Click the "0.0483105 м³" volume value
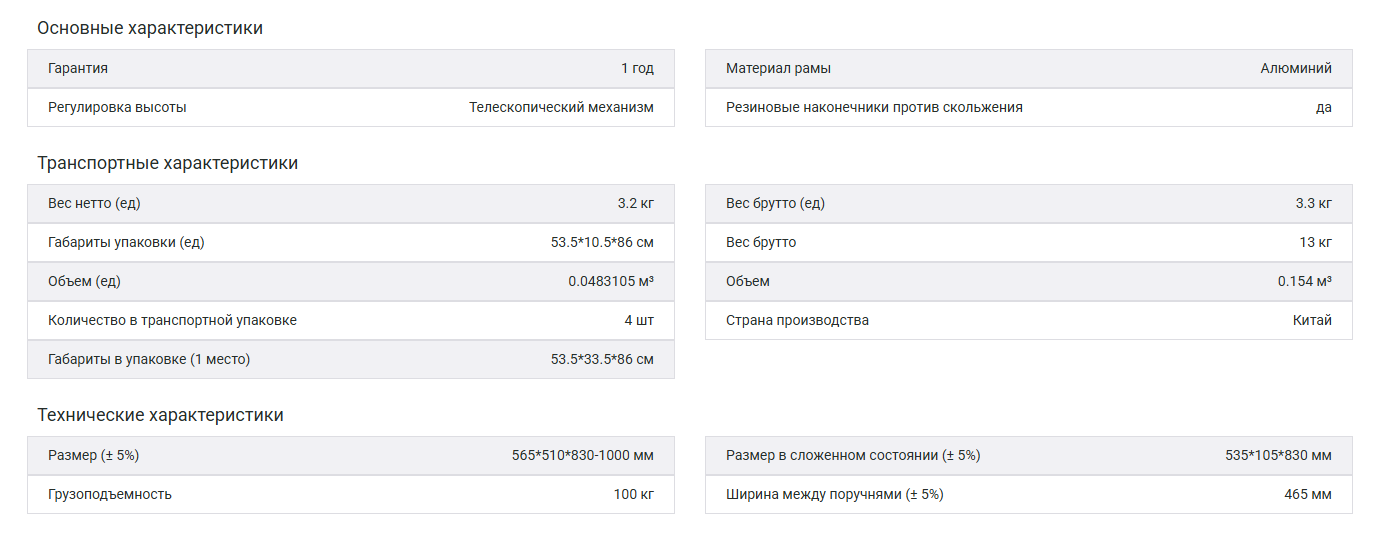 click(x=611, y=281)
